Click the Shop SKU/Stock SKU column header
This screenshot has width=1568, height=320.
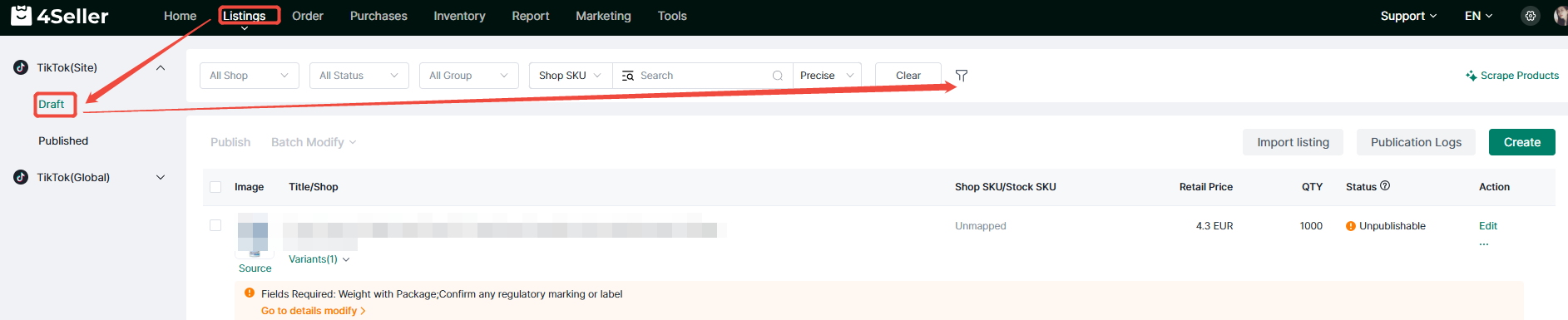1006,187
